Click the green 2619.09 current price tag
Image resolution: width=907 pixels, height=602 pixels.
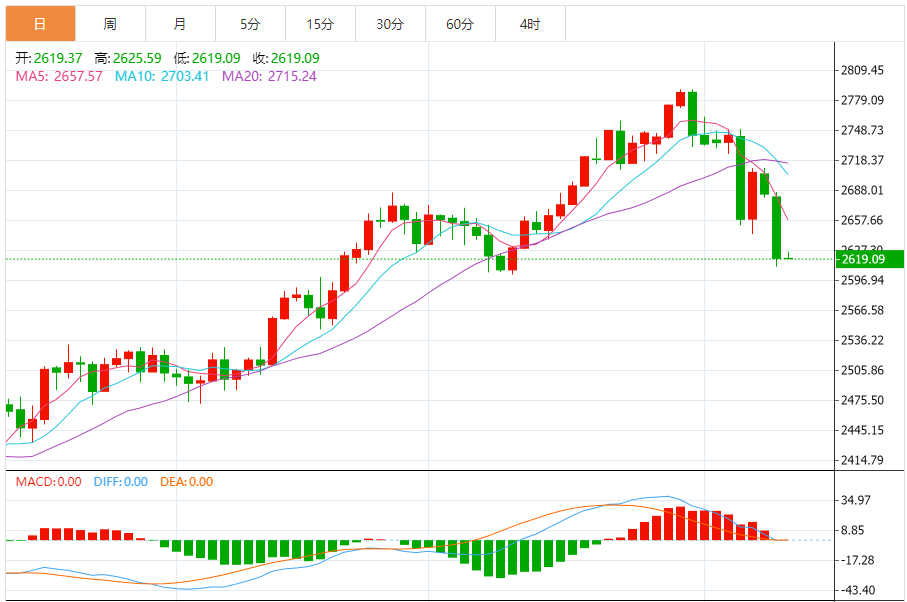[x=870, y=259]
